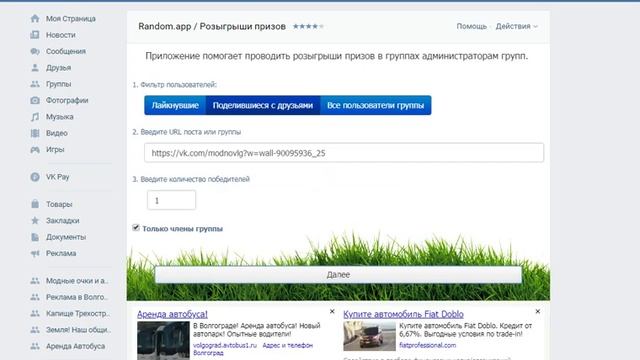Image resolution: width=640 pixels, height=360 pixels.
Task: Expand the Действия dropdown
Action: click(516, 26)
